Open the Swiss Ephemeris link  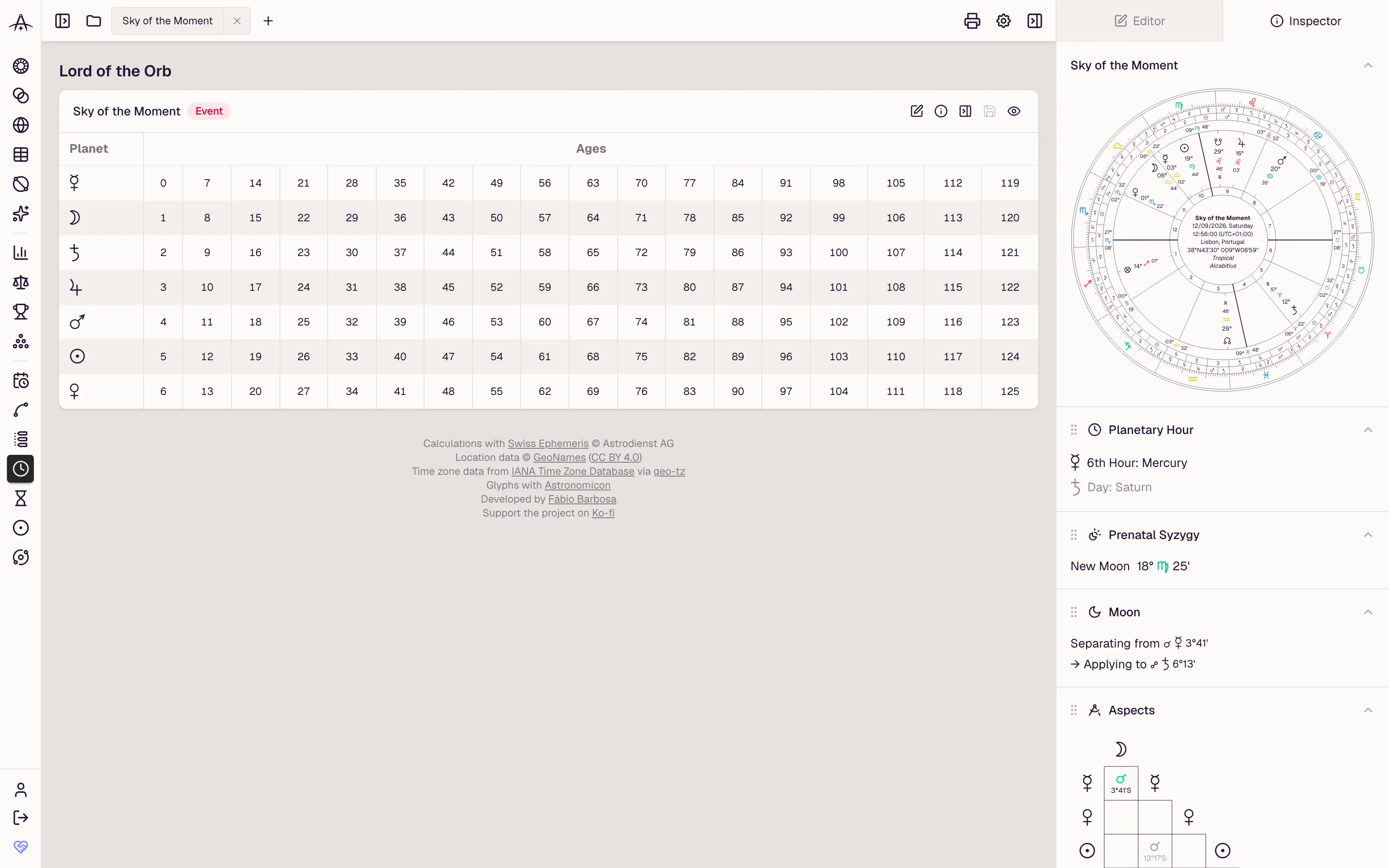coord(548,444)
